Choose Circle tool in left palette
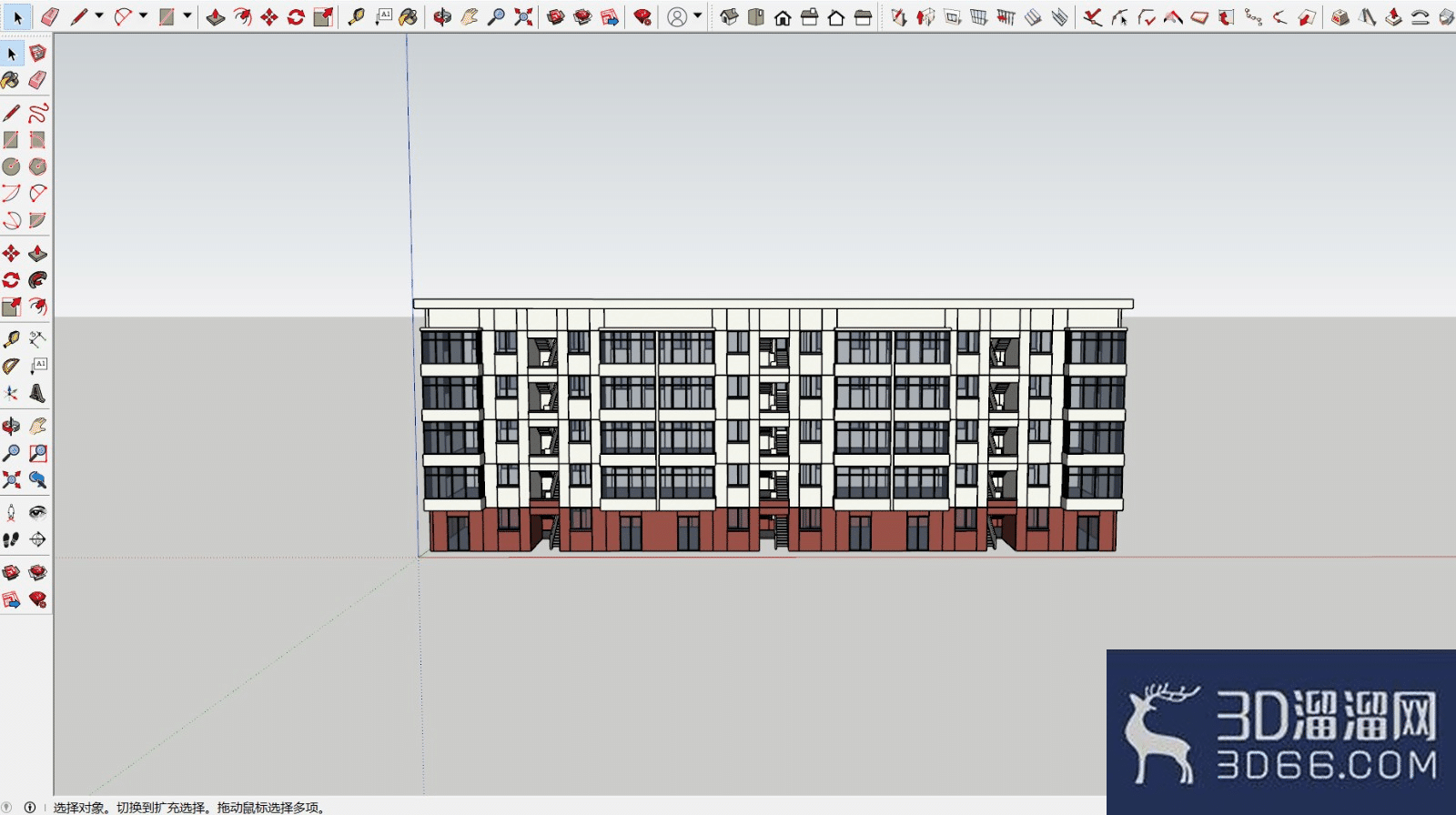 [x=11, y=166]
